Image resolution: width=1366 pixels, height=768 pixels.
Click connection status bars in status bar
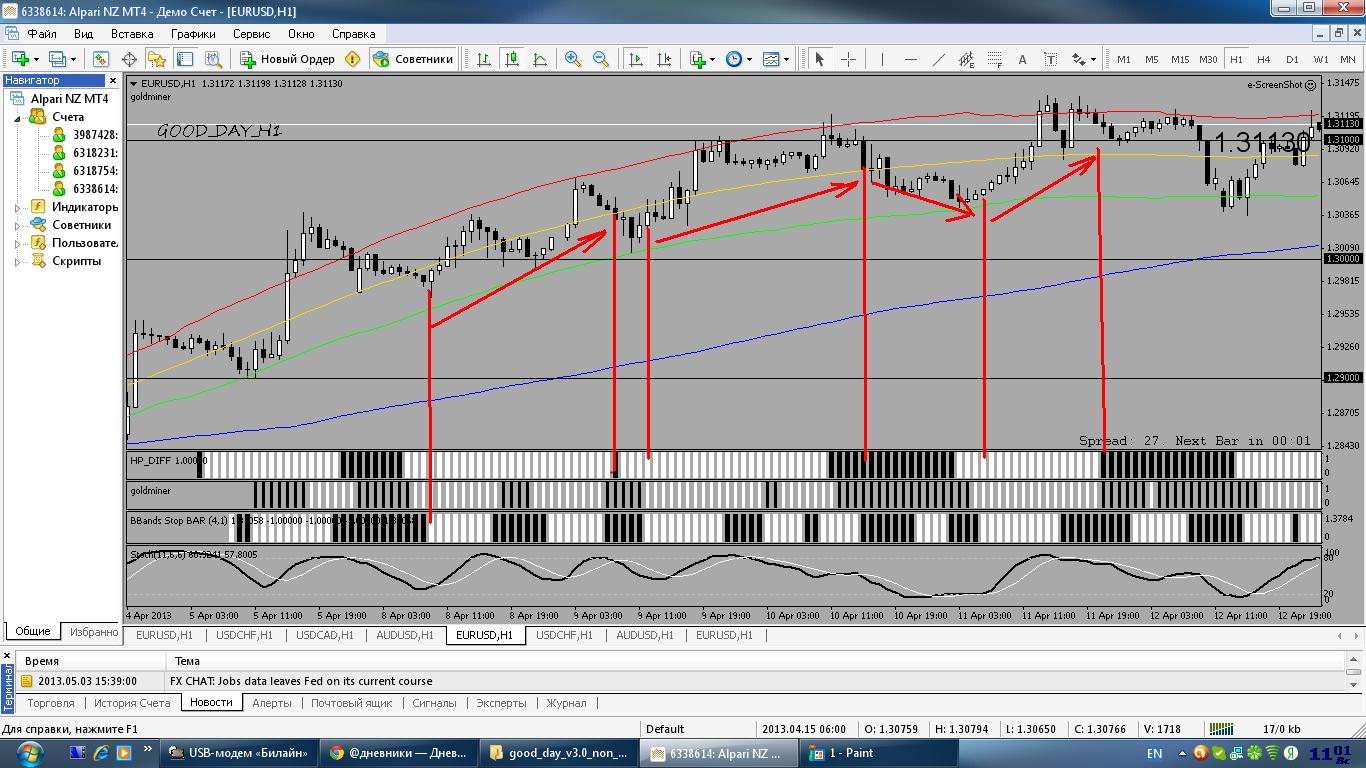tap(1221, 729)
